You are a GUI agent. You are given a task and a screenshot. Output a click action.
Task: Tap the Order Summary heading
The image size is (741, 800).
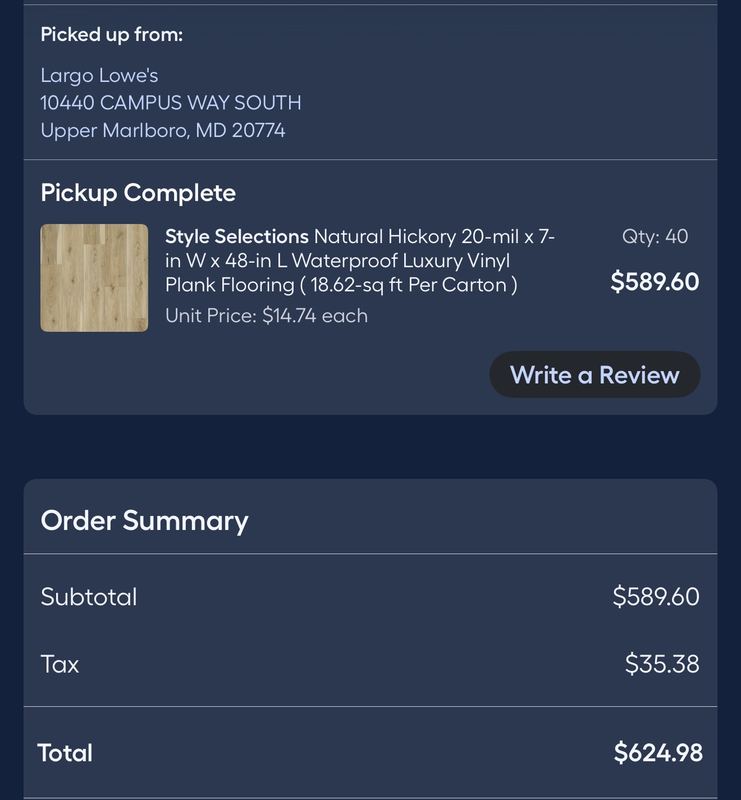(144, 521)
